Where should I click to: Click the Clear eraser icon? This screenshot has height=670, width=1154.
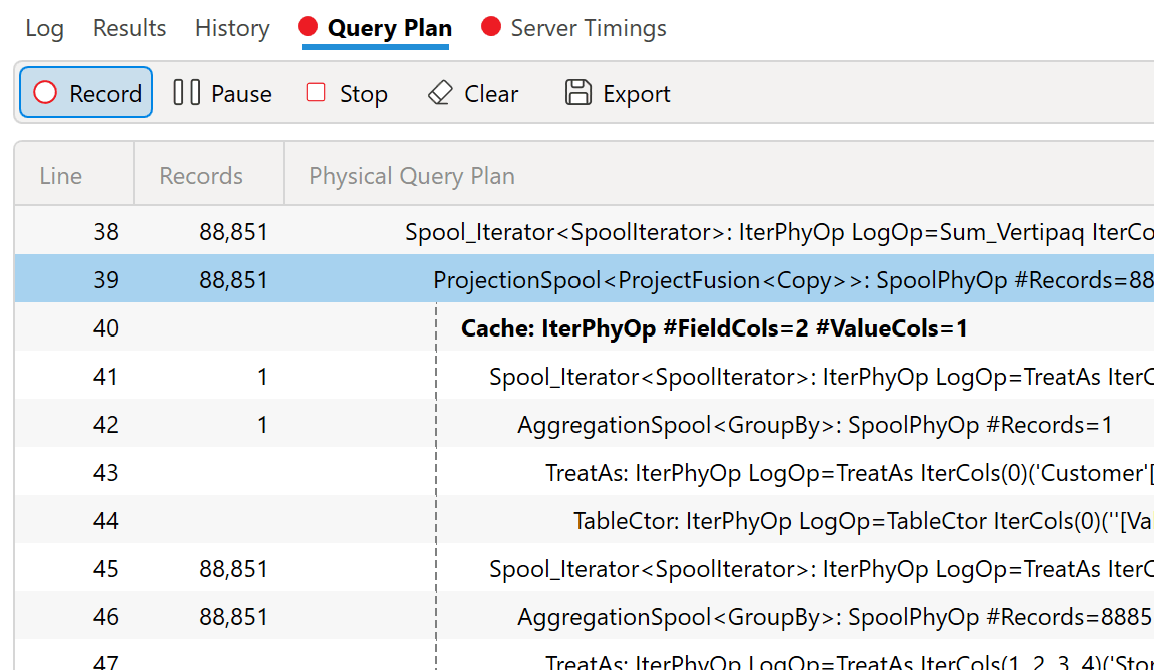click(x=440, y=93)
